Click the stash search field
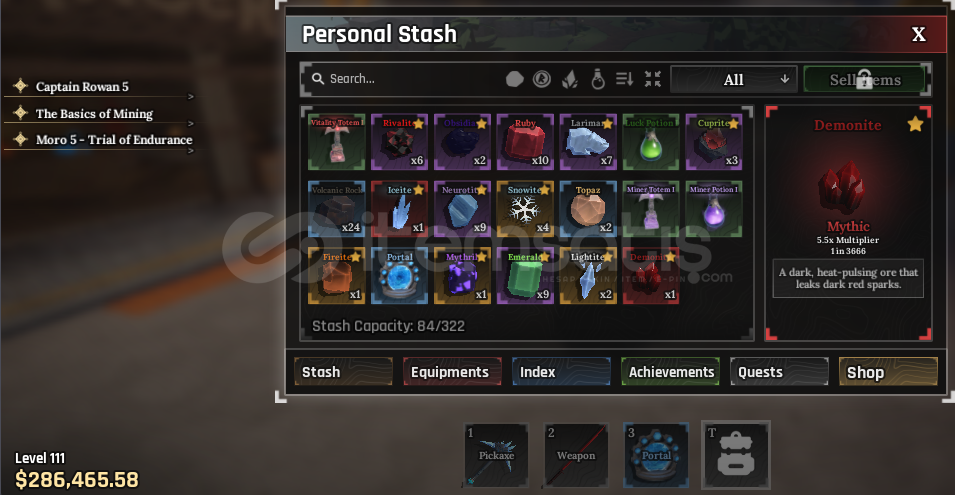 click(x=402, y=79)
